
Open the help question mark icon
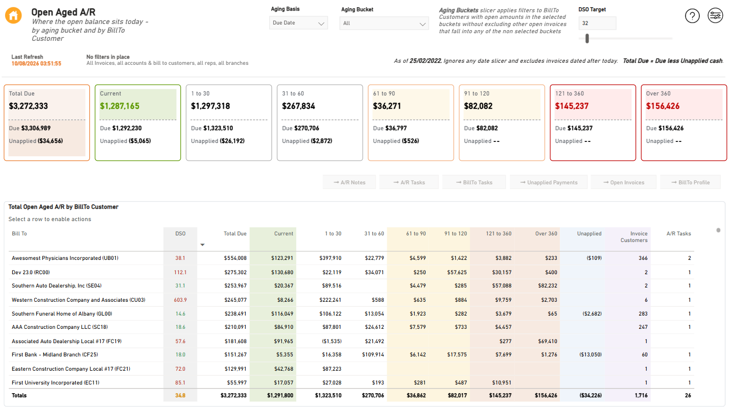point(692,16)
